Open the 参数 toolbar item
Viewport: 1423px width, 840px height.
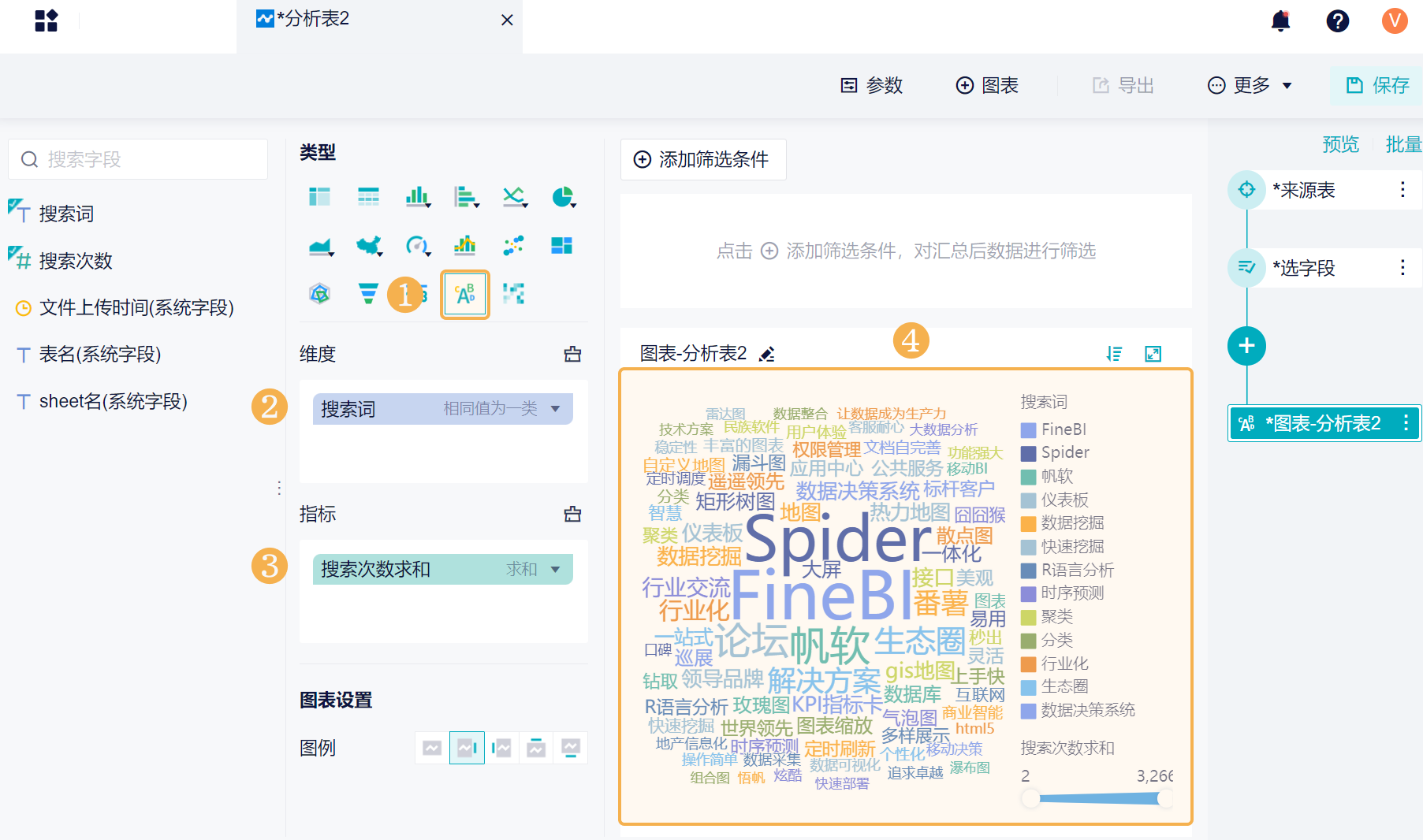[872, 85]
